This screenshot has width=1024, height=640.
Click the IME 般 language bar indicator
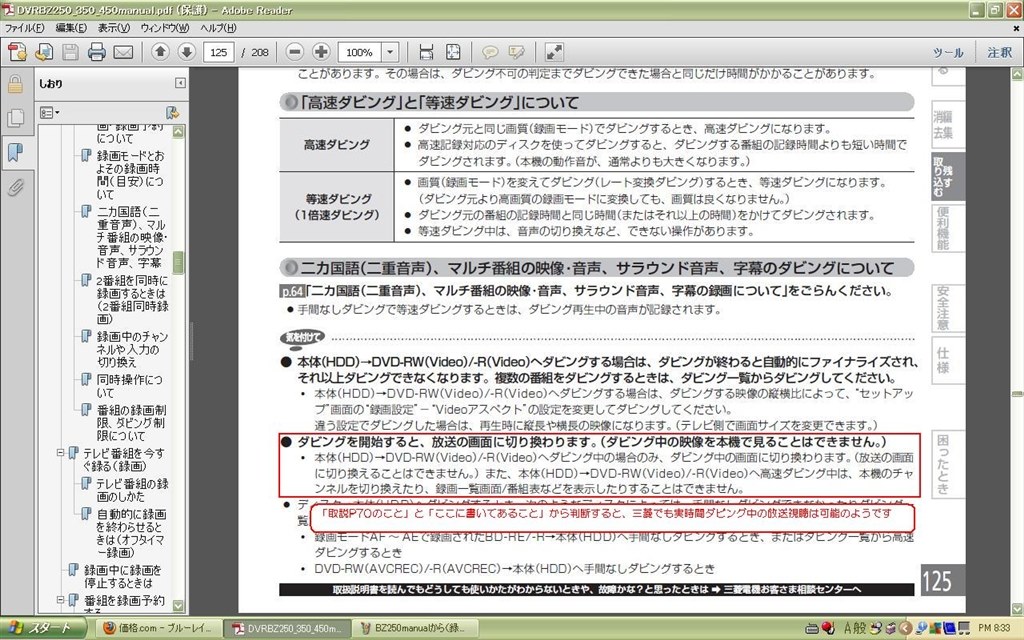tap(859, 628)
